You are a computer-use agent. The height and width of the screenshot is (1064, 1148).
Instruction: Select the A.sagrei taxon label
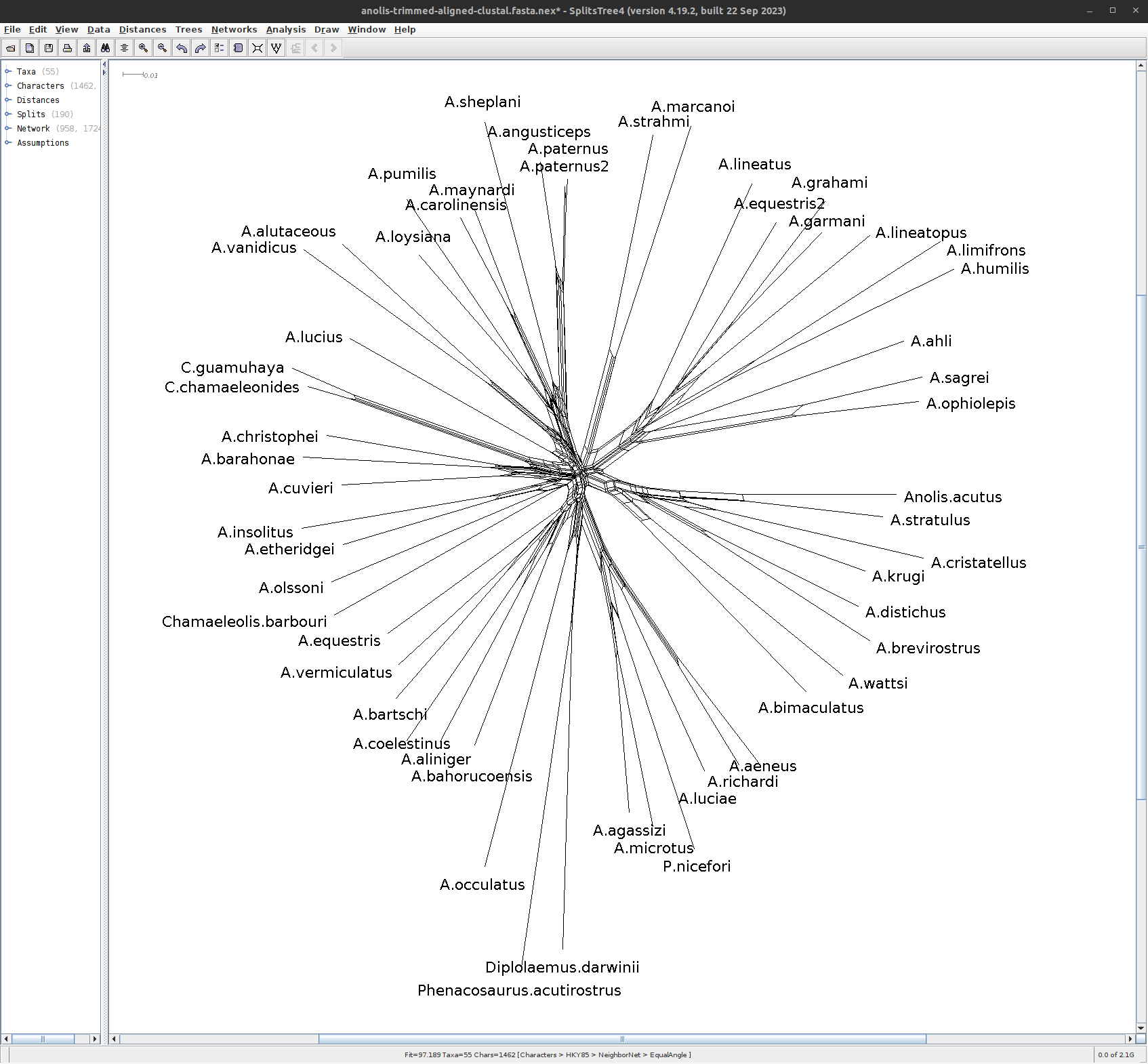[x=959, y=377]
